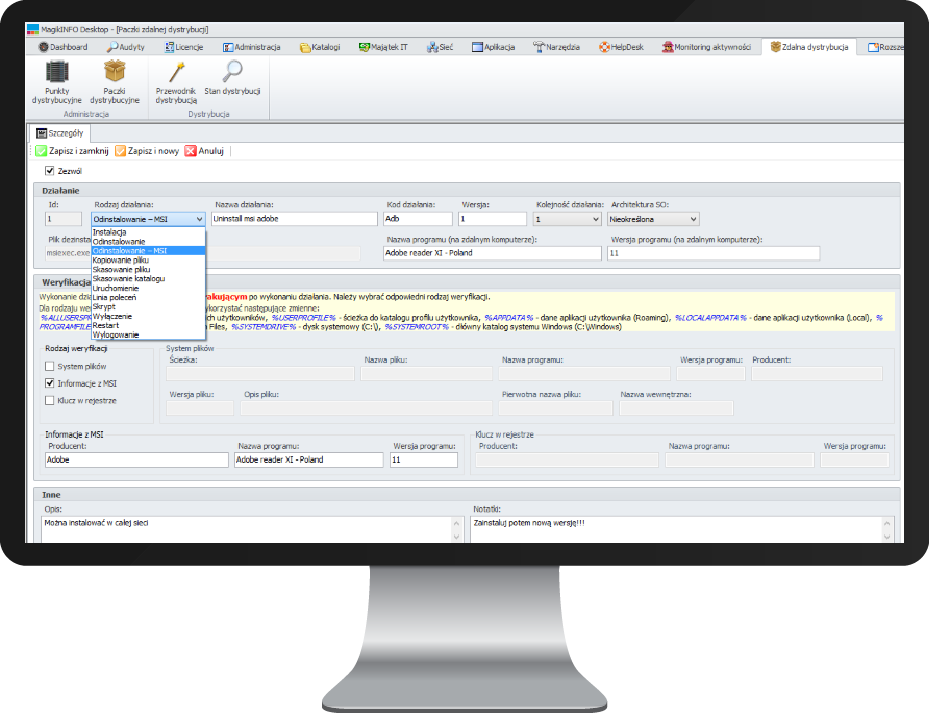Collapse the Rodzaj działania dropdown
929x713 pixels.
(x=199, y=219)
